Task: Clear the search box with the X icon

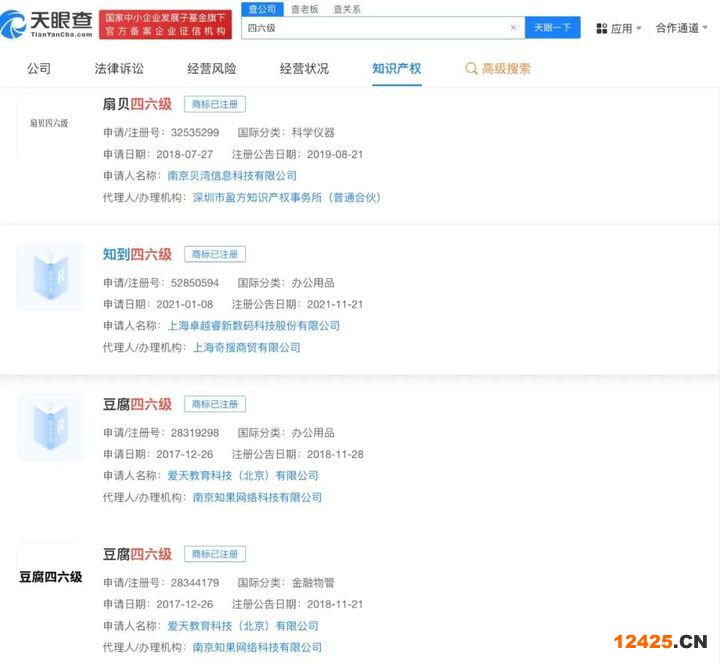Action: click(x=513, y=28)
